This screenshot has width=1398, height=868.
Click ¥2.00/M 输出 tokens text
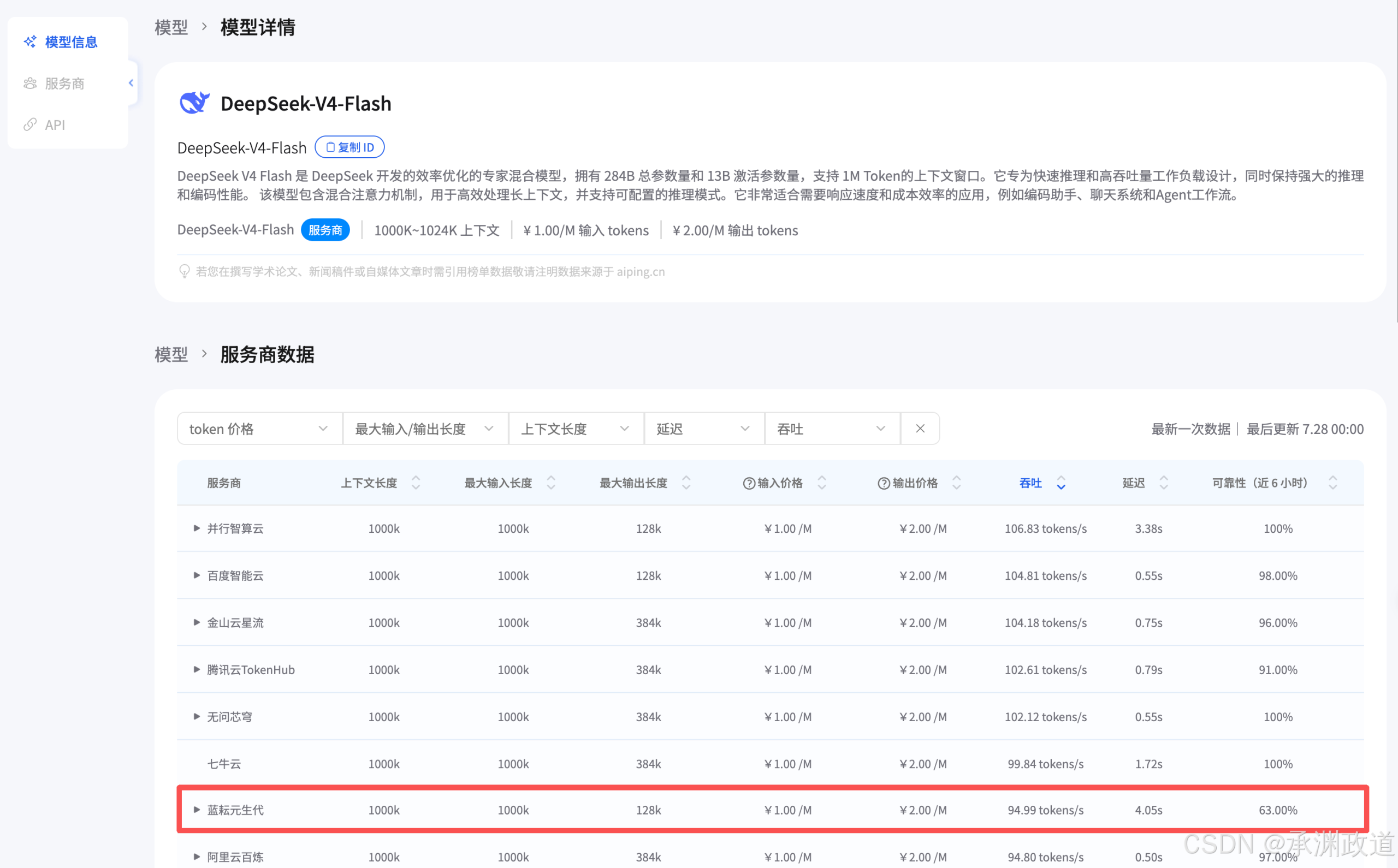pyautogui.click(x=736, y=230)
